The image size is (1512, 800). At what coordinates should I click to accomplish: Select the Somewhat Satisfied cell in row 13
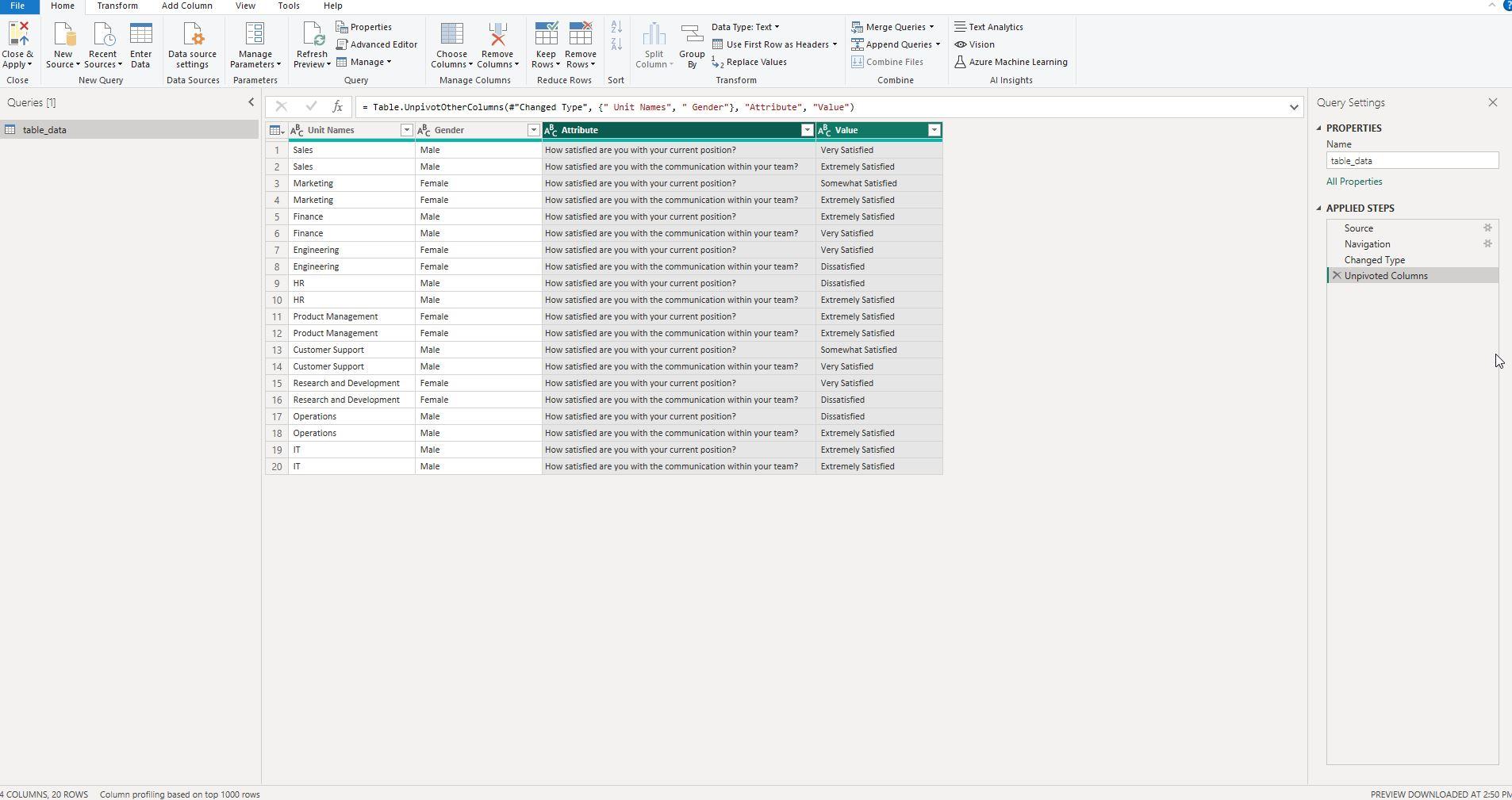click(x=879, y=350)
